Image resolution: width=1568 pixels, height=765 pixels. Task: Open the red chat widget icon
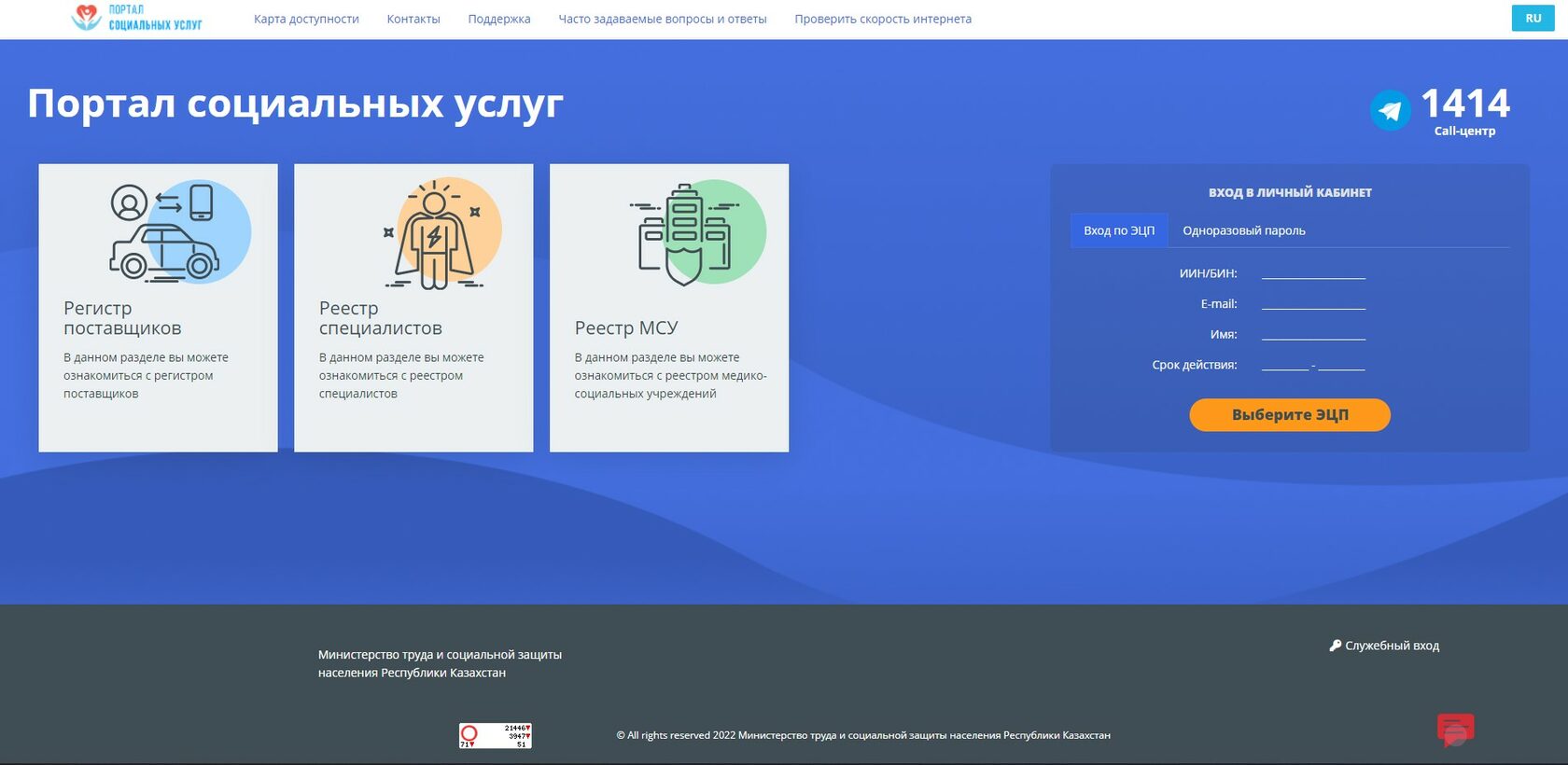(x=1455, y=729)
